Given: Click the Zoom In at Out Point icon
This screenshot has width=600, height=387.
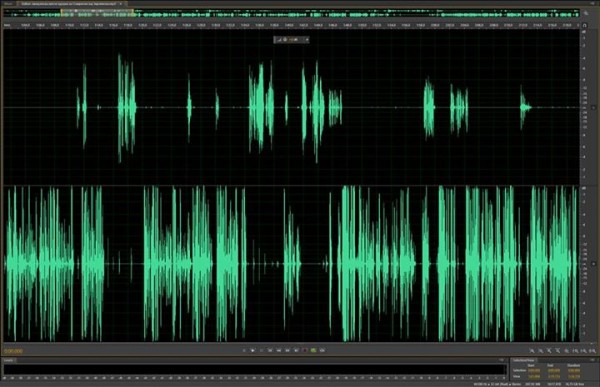Looking at the screenshot, I should pyautogui.click(x=584, y=350).
